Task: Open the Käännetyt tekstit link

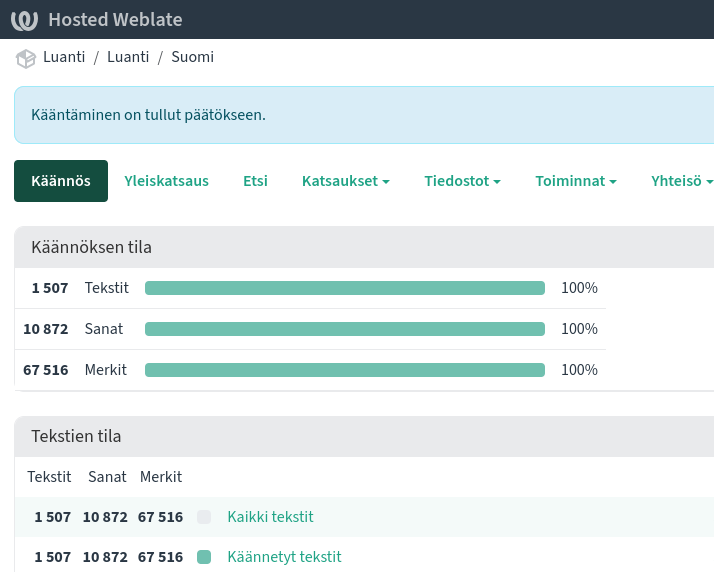Action: [284, 557]
